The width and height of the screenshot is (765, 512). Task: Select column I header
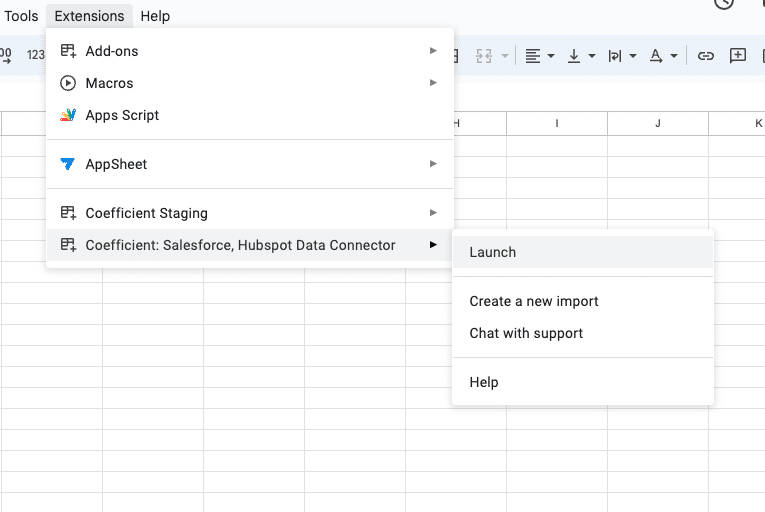click(x=557, y=123)
